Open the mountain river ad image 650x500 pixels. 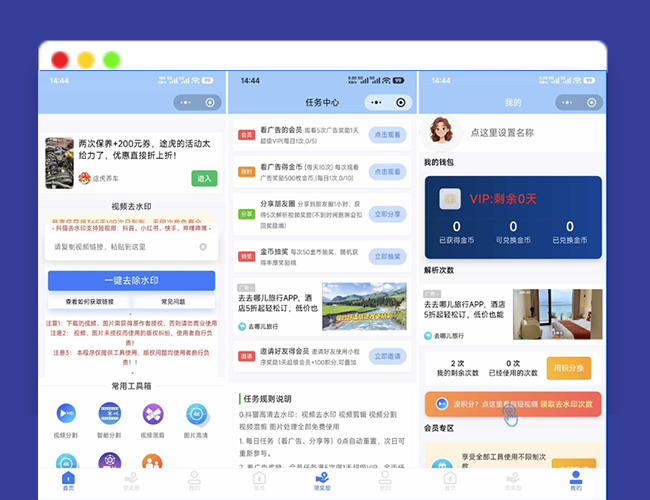click(x=364, y=306)
